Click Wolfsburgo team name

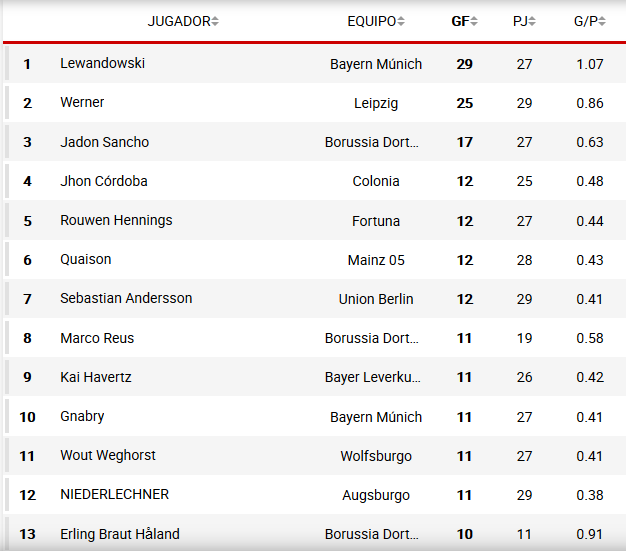pyautogui.click(x=376, y=456)
